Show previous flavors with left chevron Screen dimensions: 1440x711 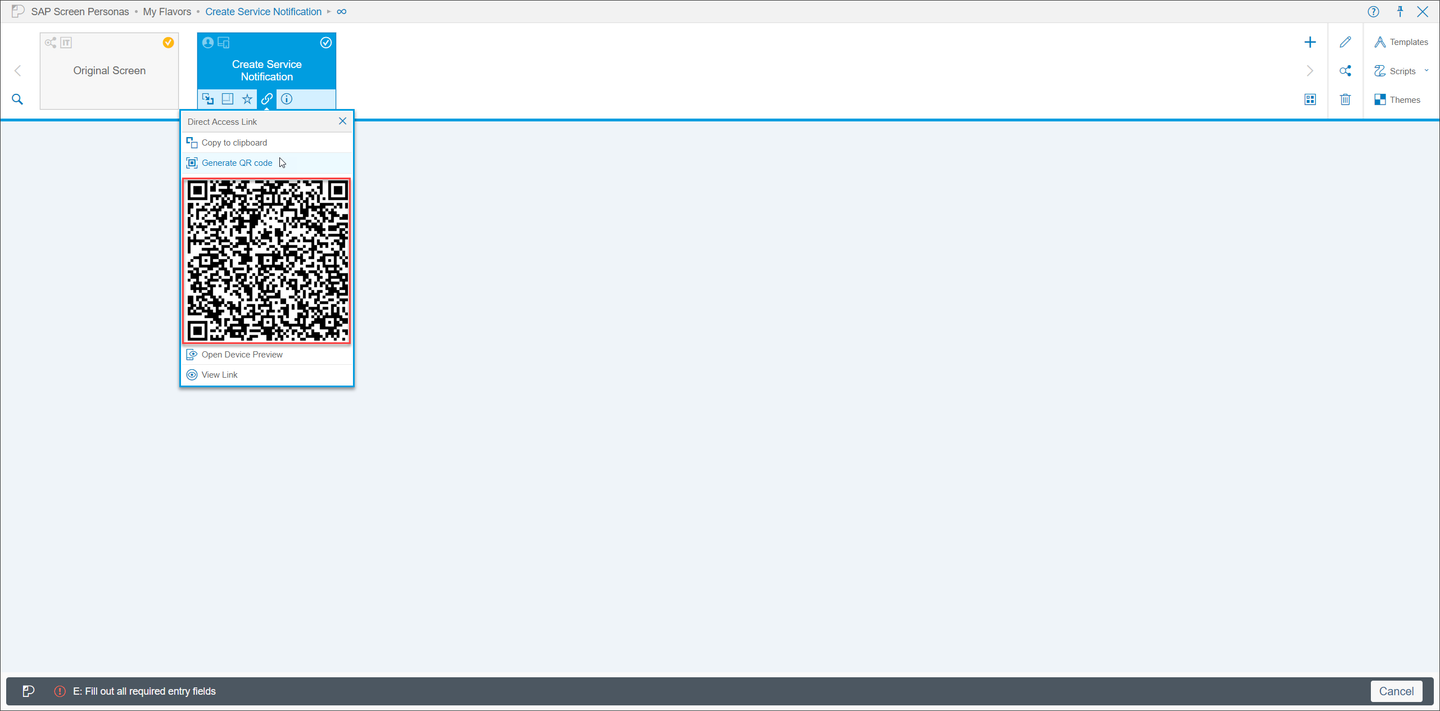pyautogui.click(x=17, y=71)
